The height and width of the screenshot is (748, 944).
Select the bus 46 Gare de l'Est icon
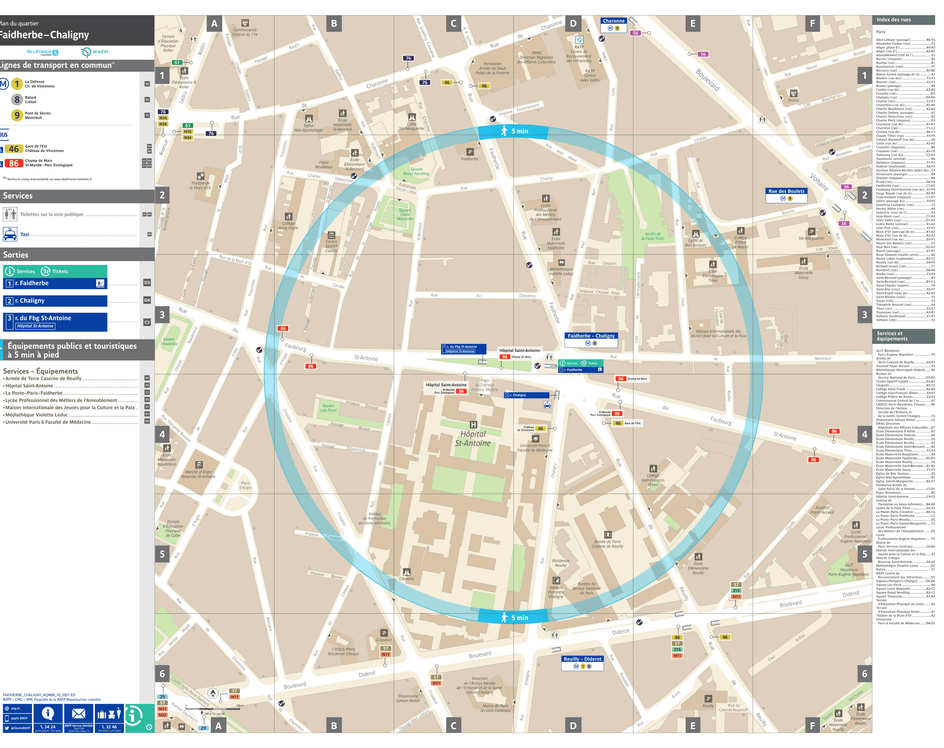[x=14, y=148]
